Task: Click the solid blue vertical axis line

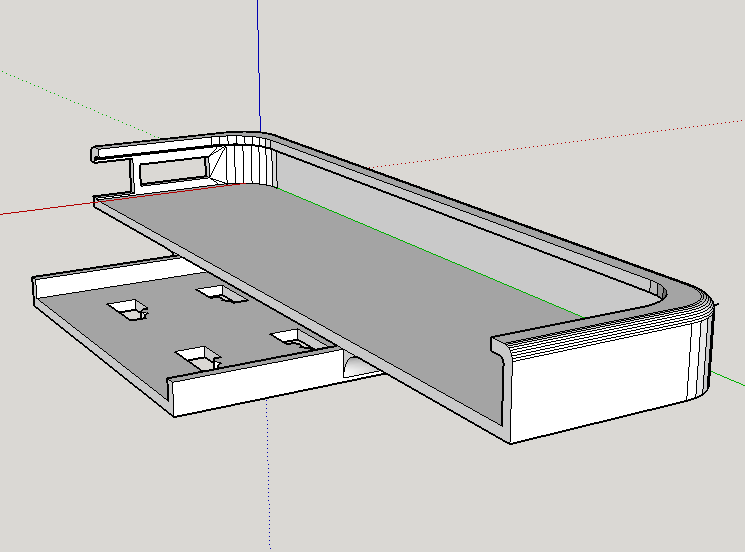Action: (259, 67)
